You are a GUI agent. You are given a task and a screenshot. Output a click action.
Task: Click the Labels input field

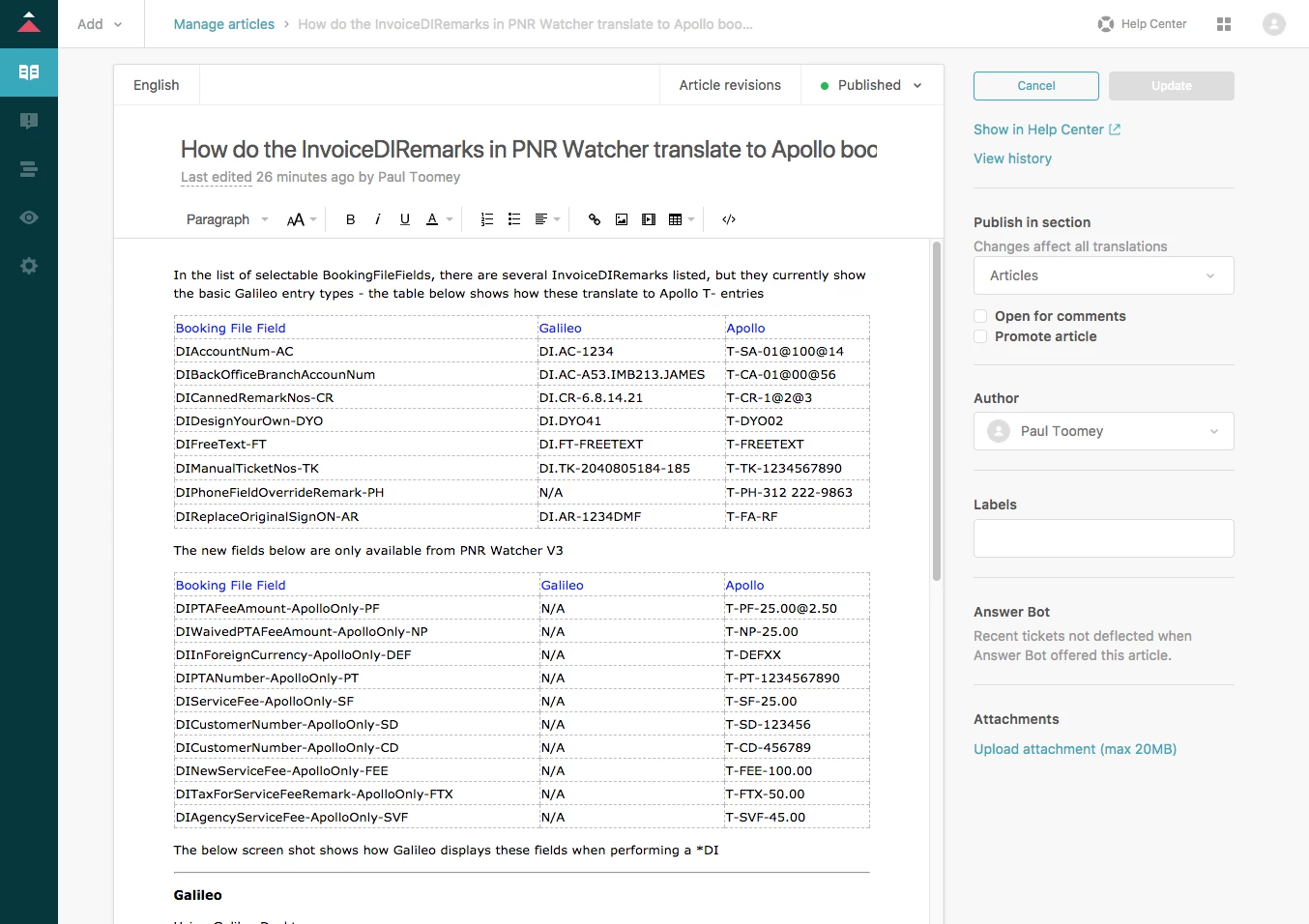click(1104, 538)
